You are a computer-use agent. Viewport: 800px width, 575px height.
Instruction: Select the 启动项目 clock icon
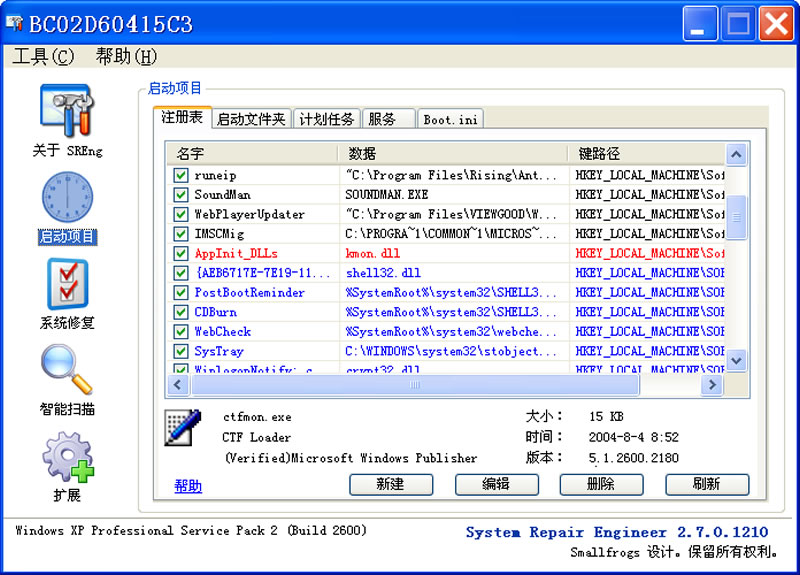[67, 197]
